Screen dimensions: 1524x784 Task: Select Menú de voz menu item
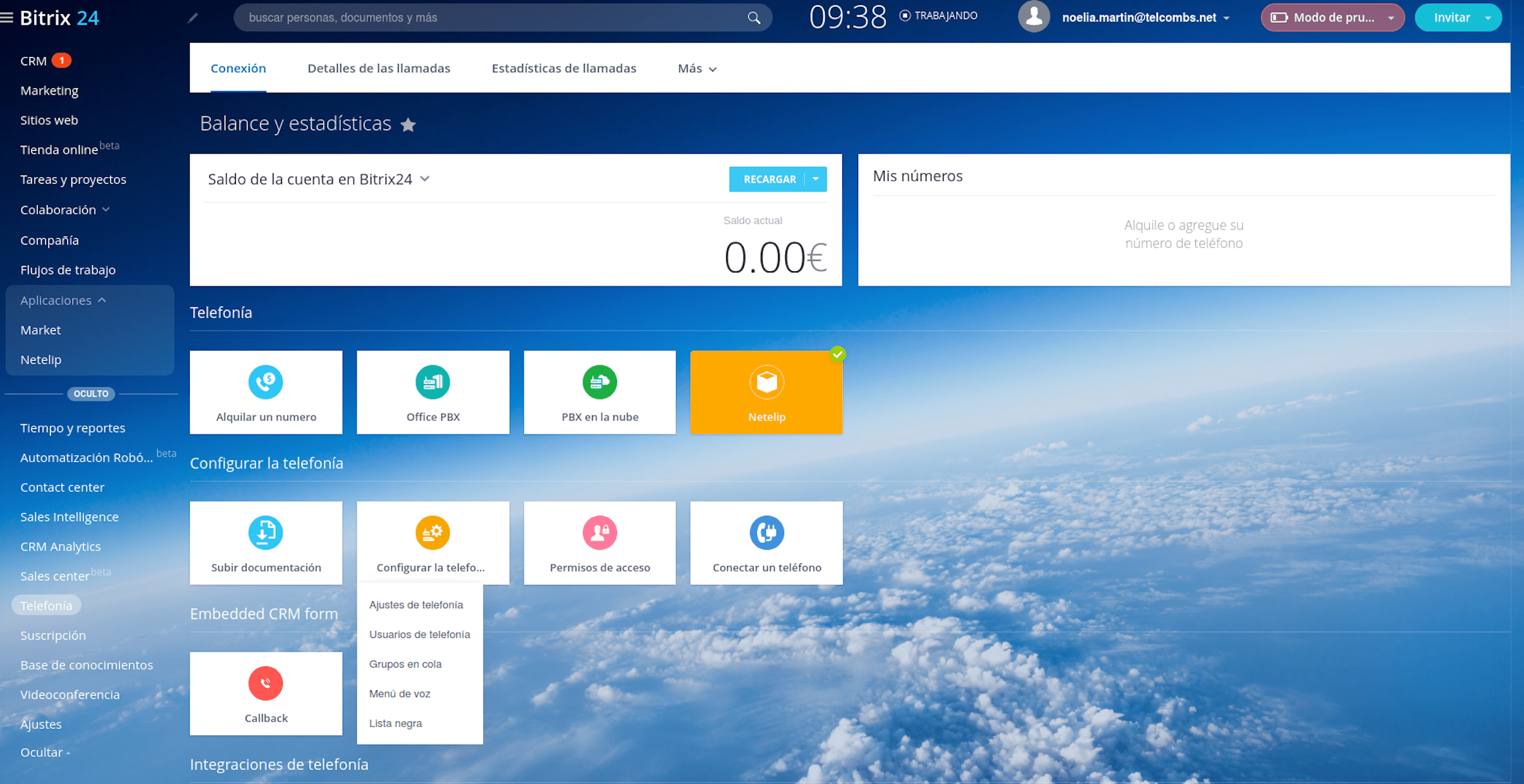tap(400, 694)
